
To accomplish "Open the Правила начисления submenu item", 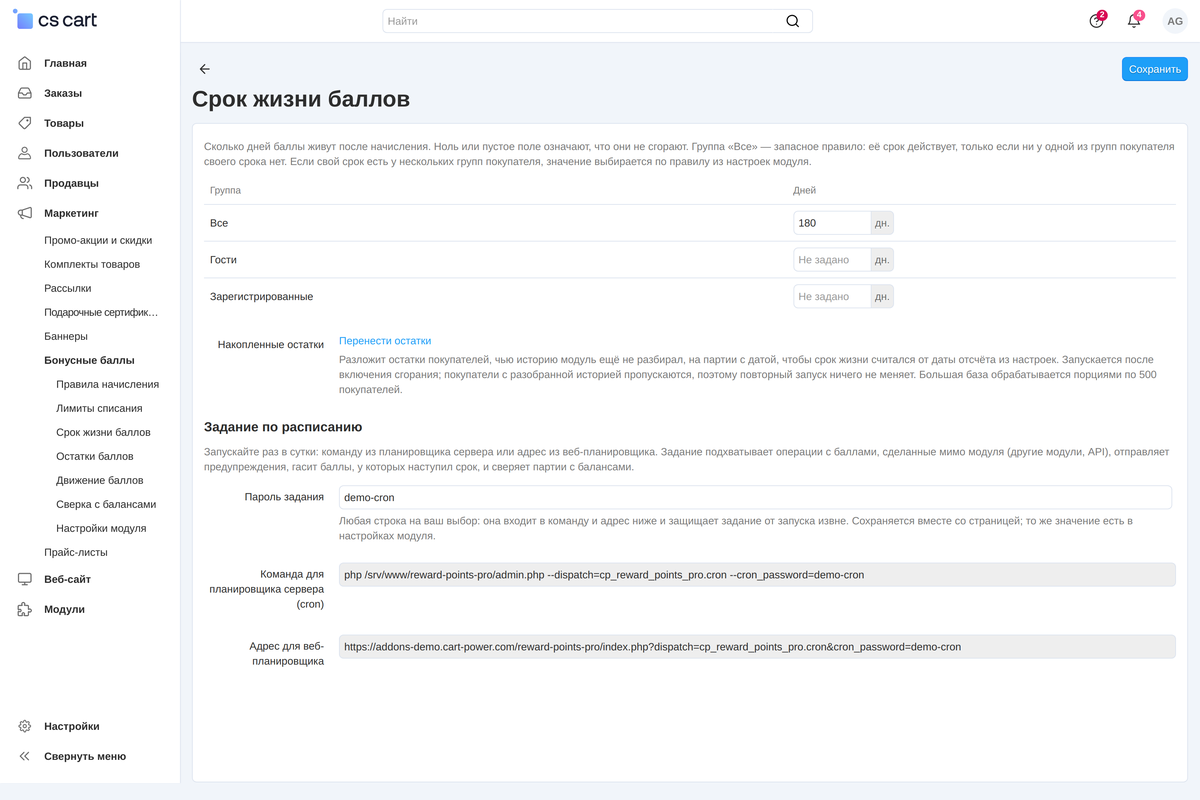I will (107, 384).
